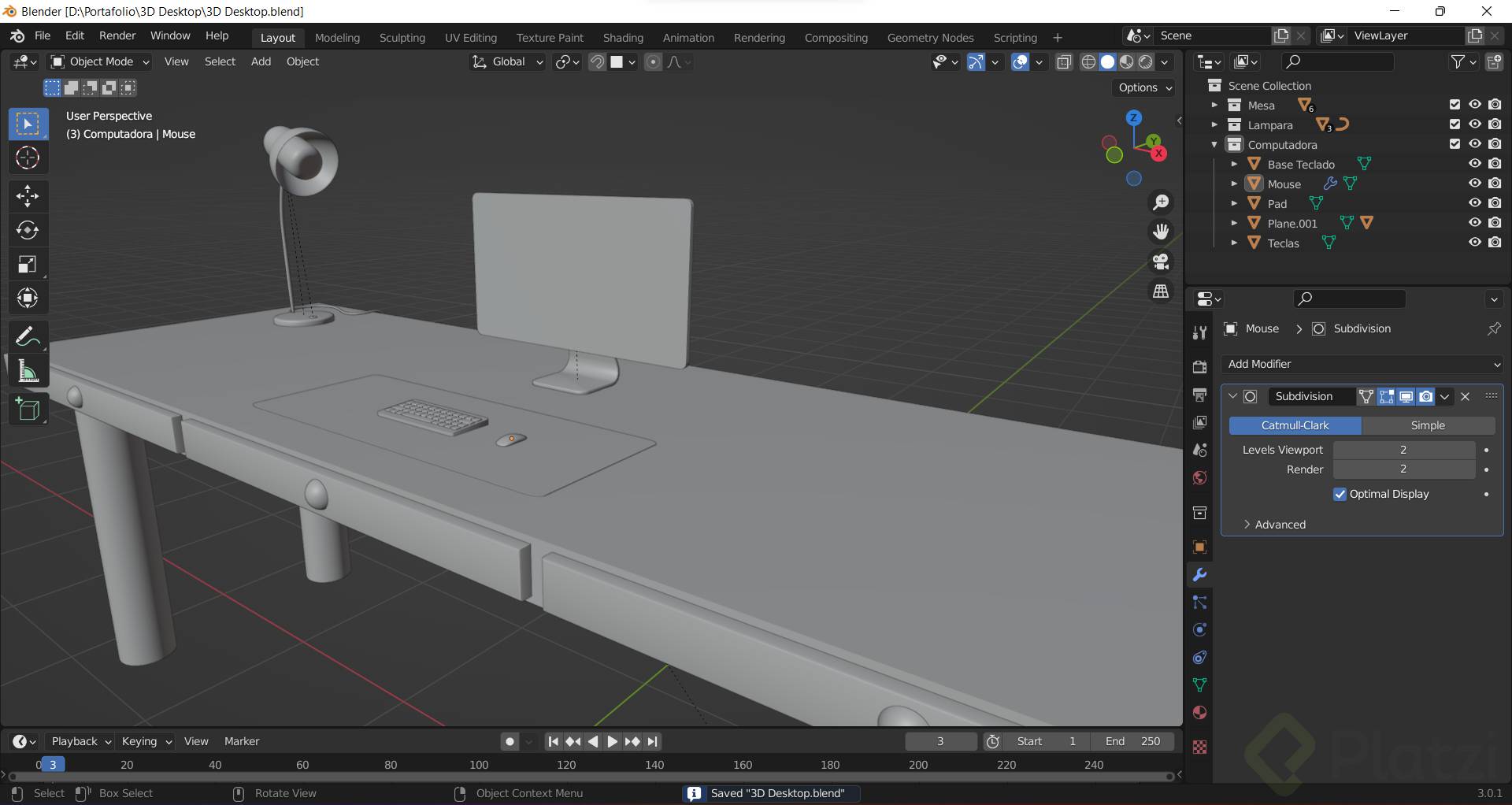Screen dimensions: 1512x805
Task: Select the Annotate pencil tool
Action: point(28,337)
